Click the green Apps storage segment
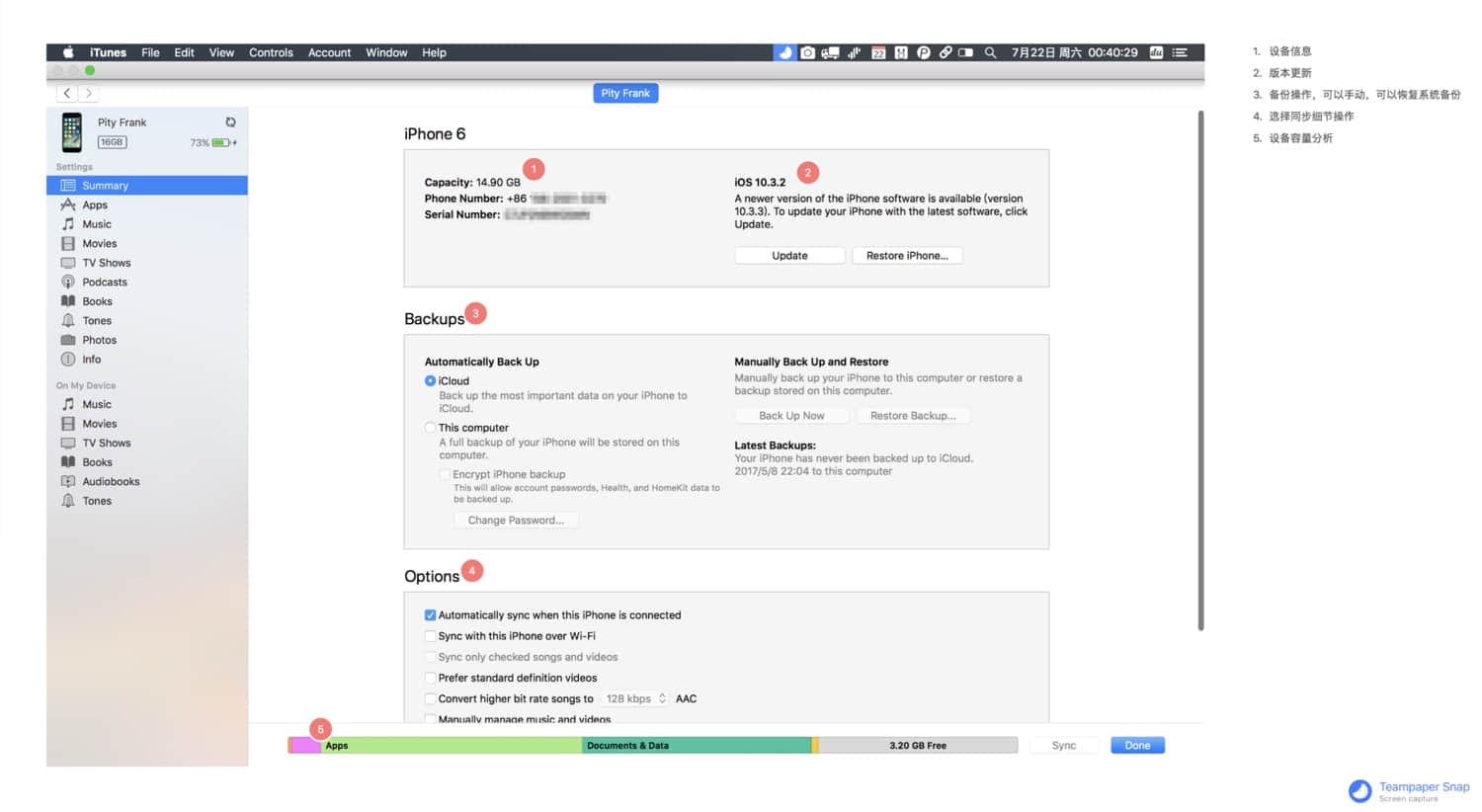 pyautogui.click(x=452, y=746)
